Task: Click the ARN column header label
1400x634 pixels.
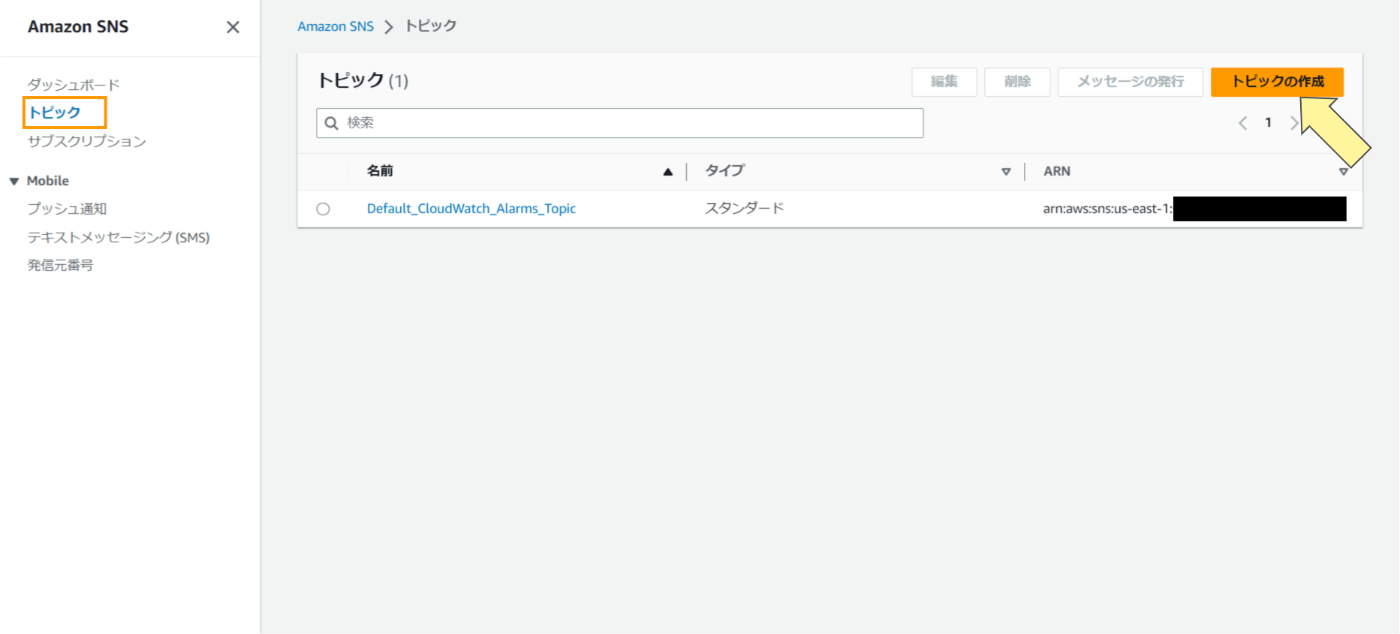Action: [1057, 171]
